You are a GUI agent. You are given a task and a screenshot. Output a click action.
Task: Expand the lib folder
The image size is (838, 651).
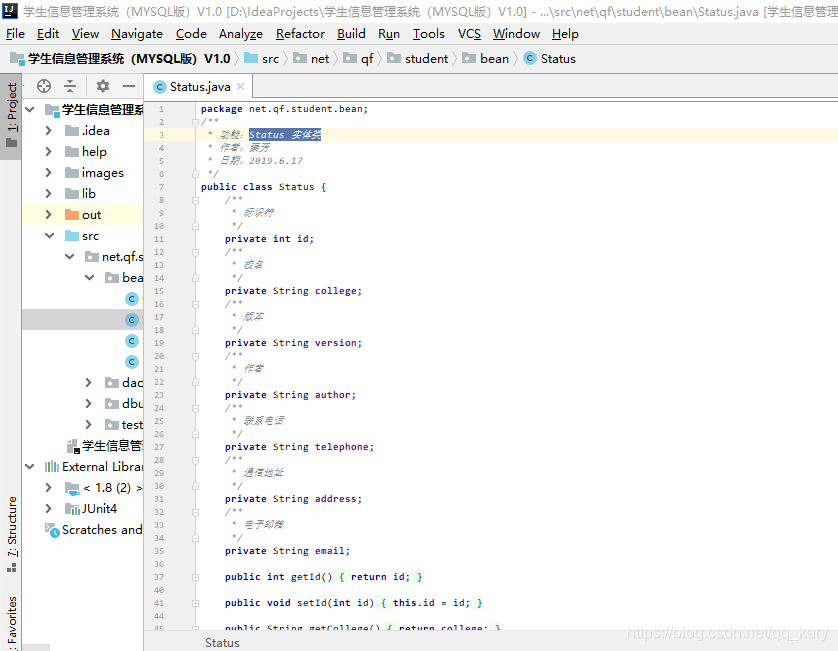pos(49,193)
